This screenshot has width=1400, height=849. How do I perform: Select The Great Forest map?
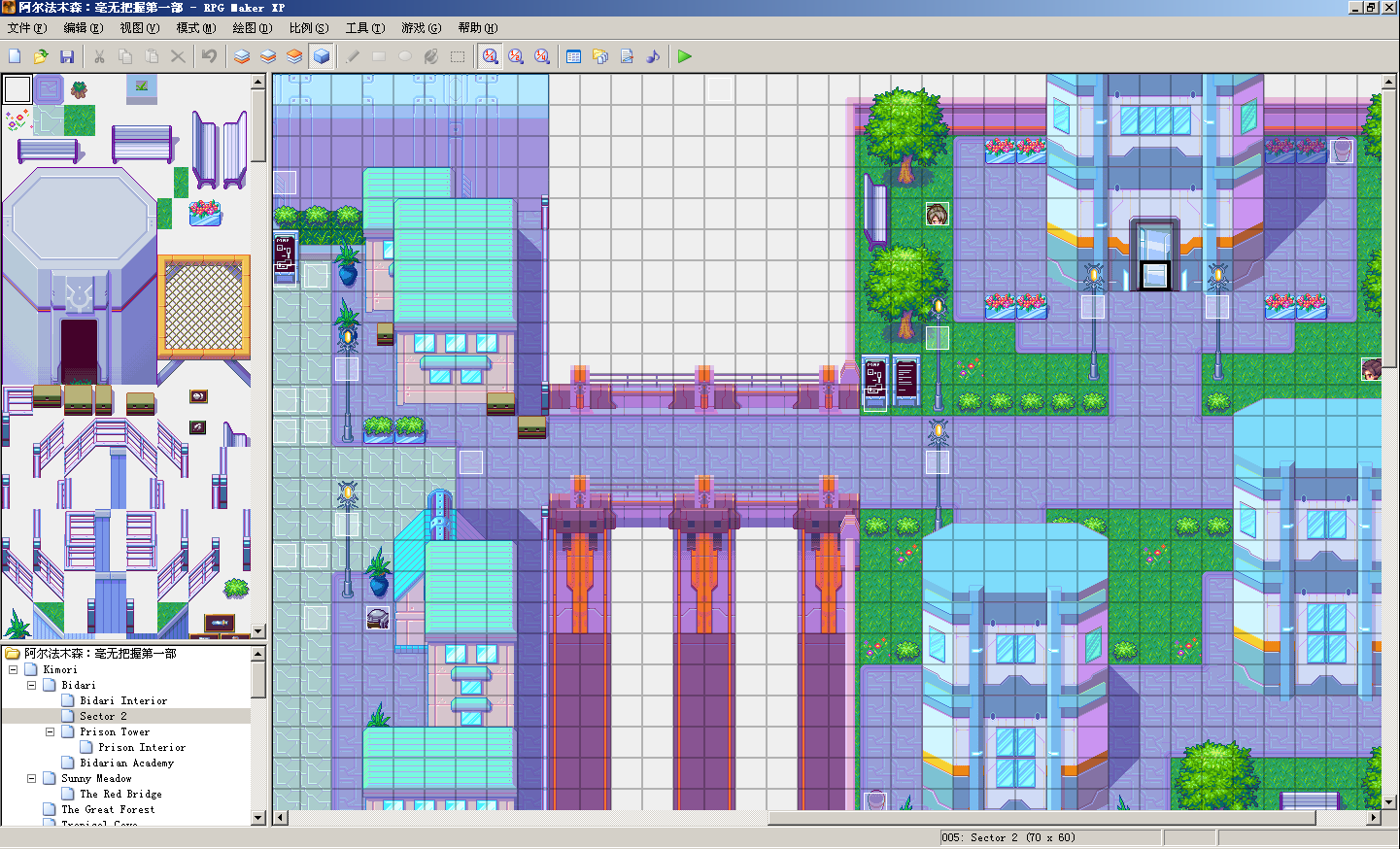[x=108, y=809]
